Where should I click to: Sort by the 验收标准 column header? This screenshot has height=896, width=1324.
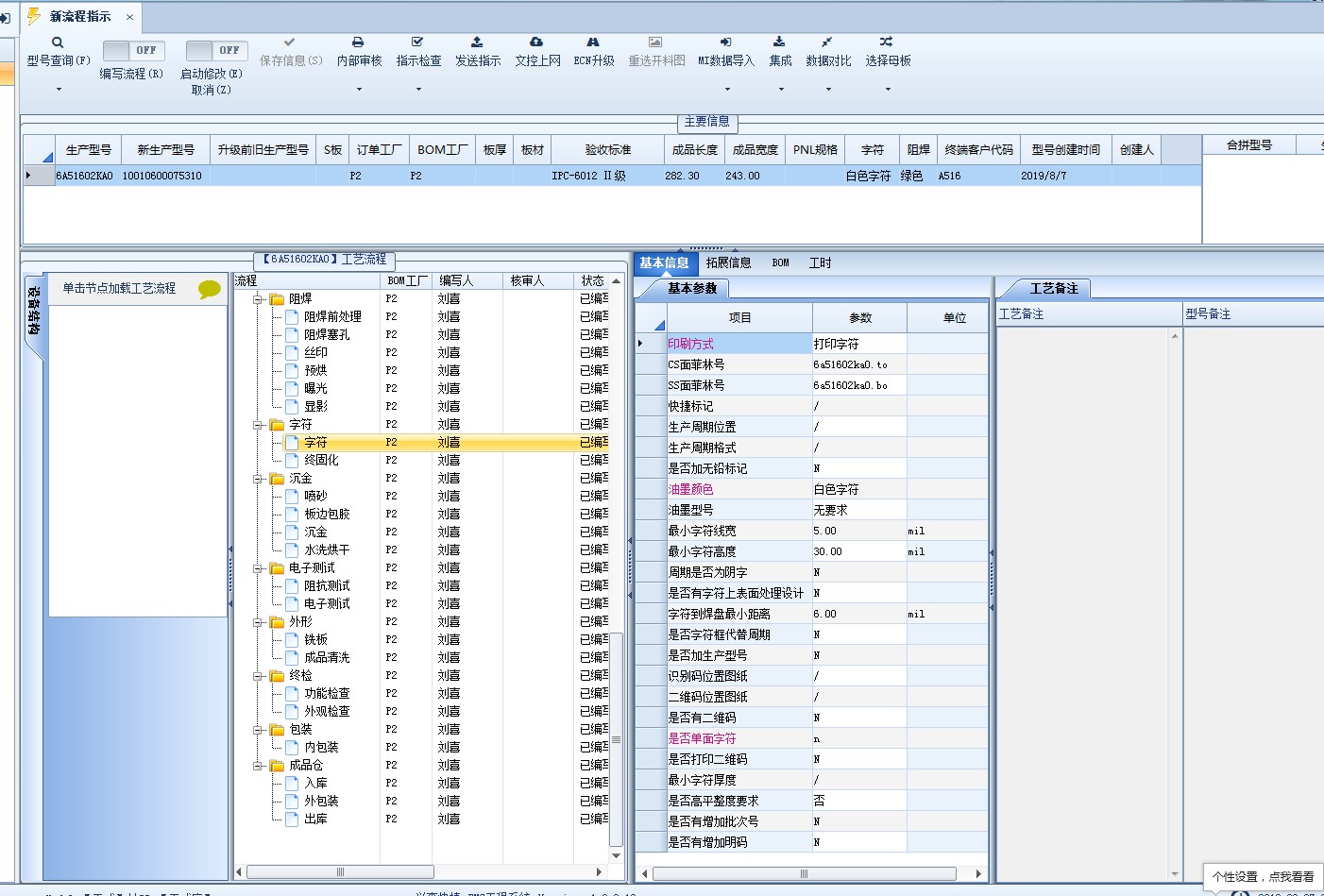point(607,150)
